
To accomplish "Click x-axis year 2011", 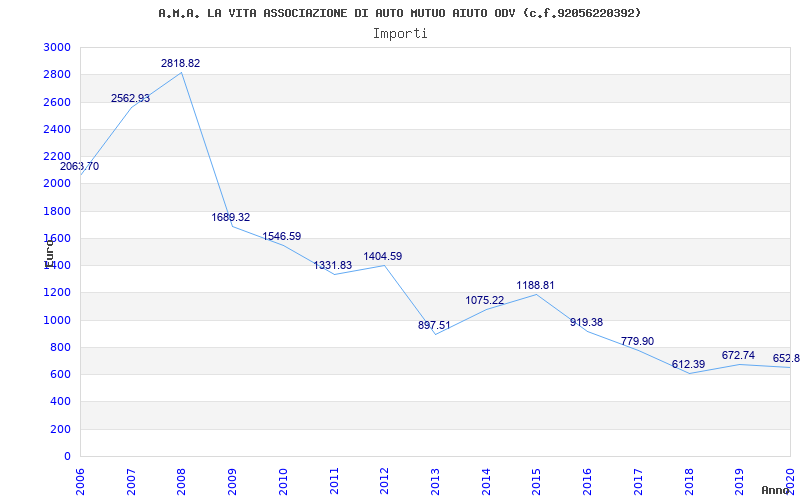I will pyautogui.click(x=334, y=482).
